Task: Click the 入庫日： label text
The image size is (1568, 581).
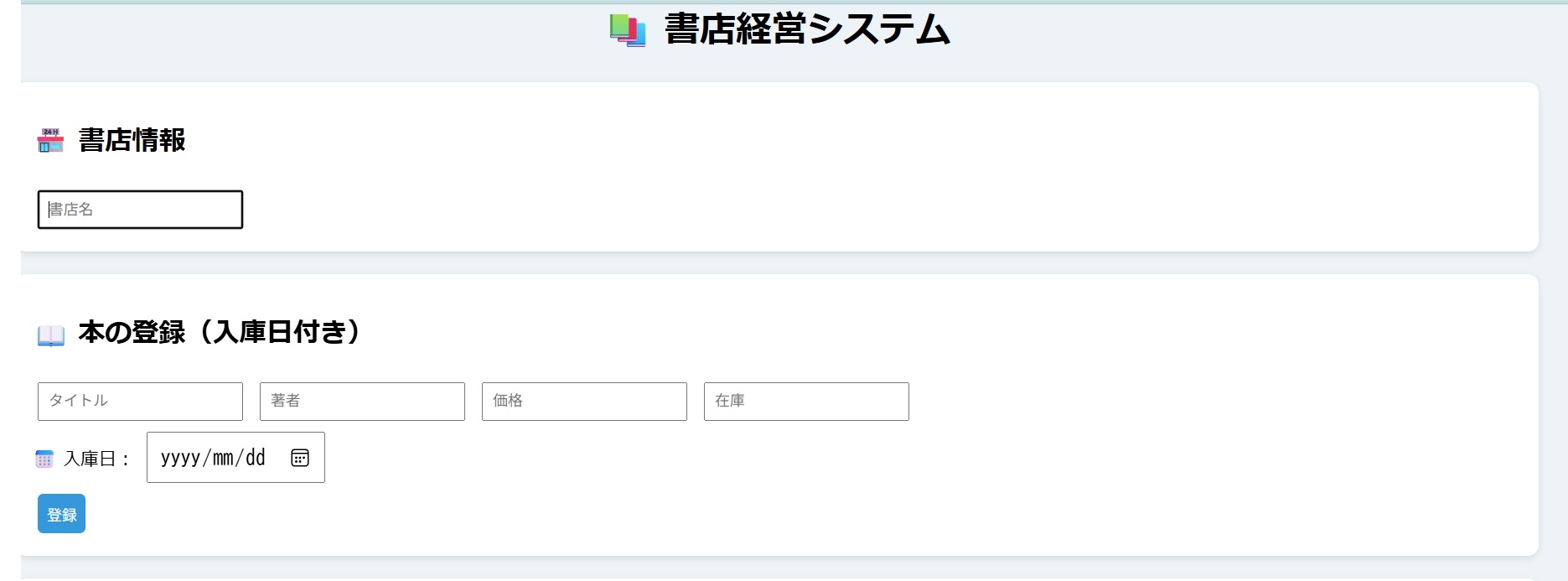Action: [x=97, y=459]
